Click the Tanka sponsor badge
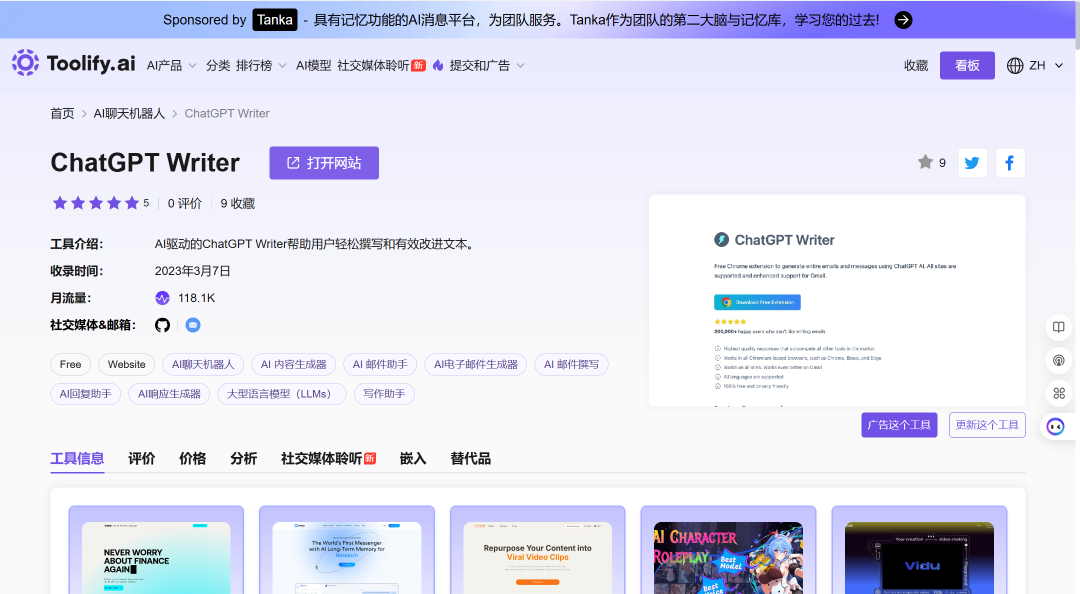Image resolution: width=1080 pixels, height=594 pixels. [x=275, y=20]
